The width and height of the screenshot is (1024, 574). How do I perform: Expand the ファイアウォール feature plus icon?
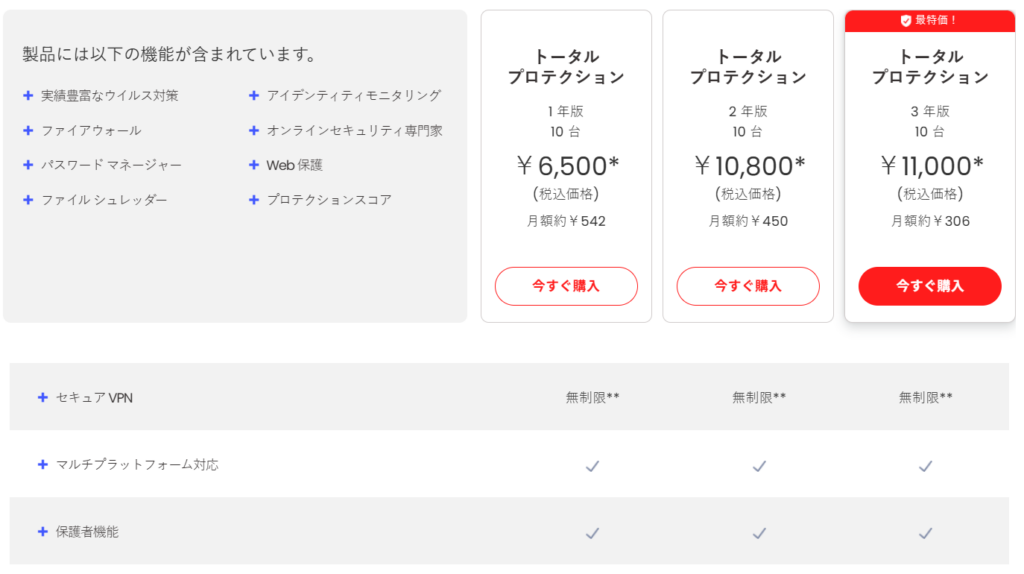point(28,131)
